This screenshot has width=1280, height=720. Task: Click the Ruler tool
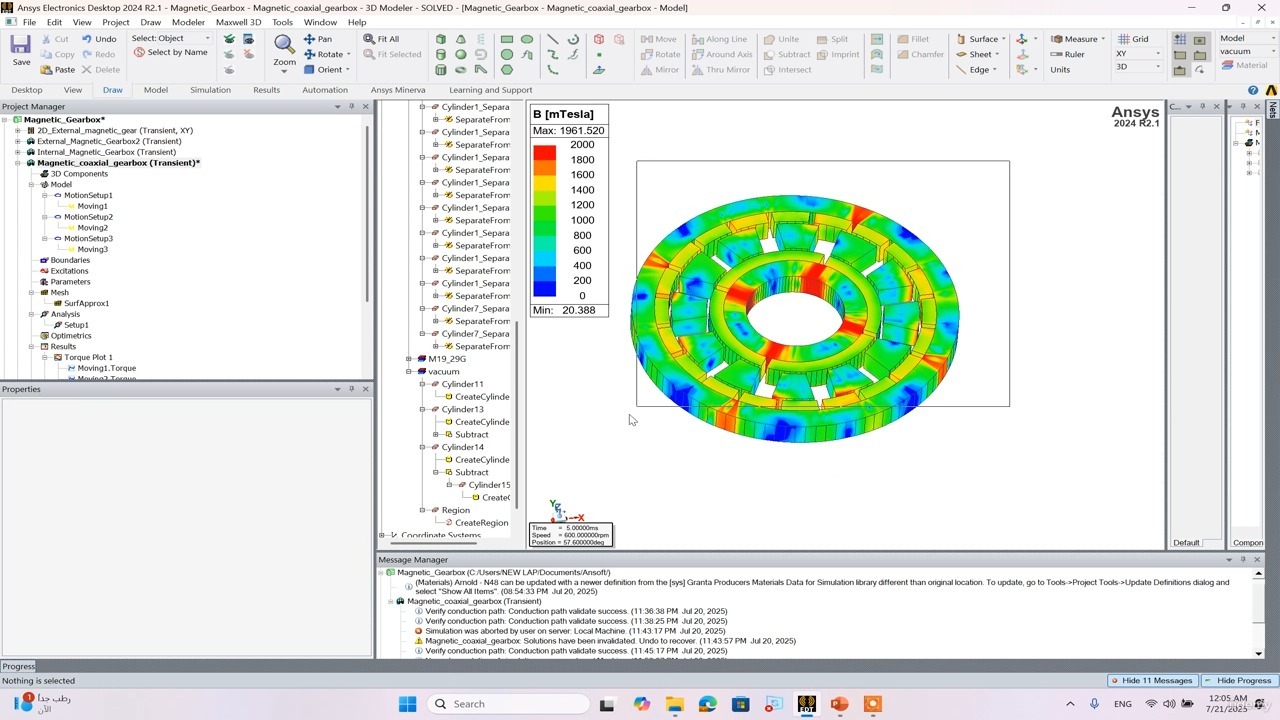tap(1067, 54)
